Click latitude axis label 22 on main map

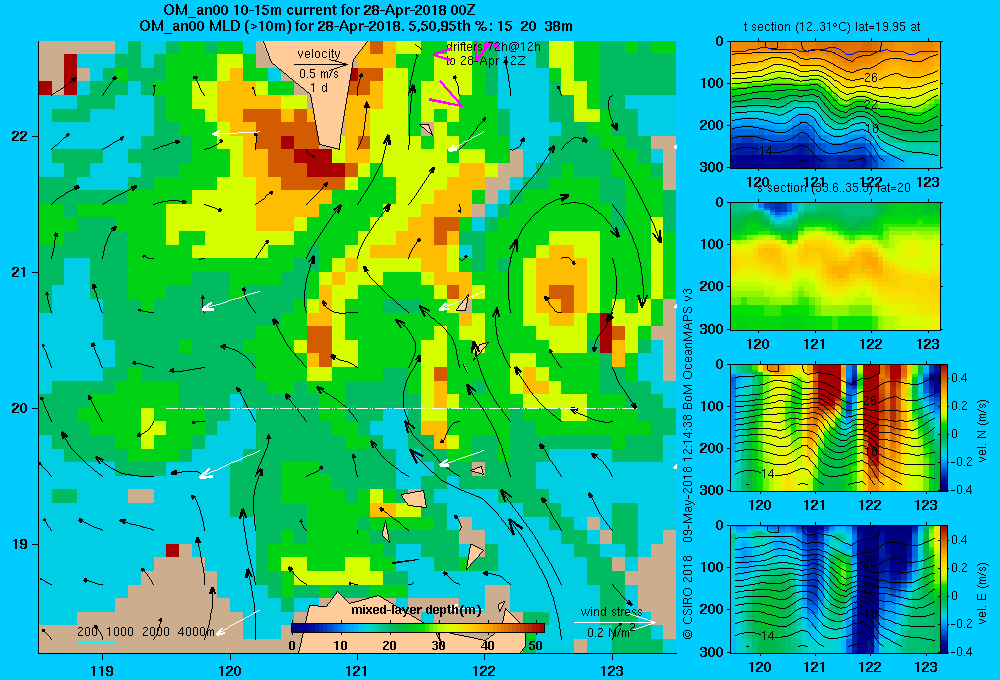tap(19, 136)
